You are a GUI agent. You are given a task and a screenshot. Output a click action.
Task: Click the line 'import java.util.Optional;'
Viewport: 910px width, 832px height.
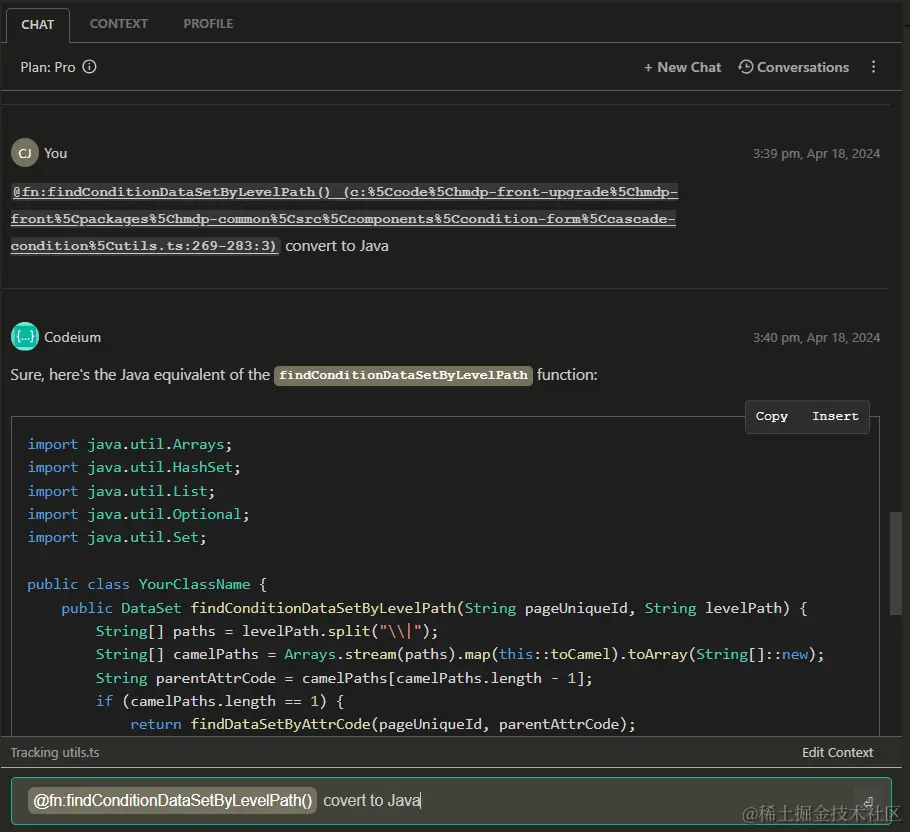(138, 515)
